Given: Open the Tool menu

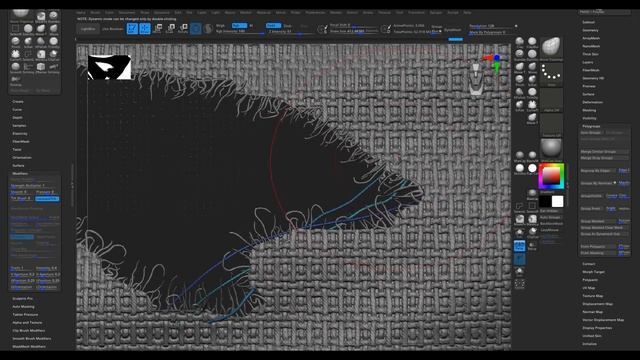Looking at the screenshot, I should pos(399,13).
